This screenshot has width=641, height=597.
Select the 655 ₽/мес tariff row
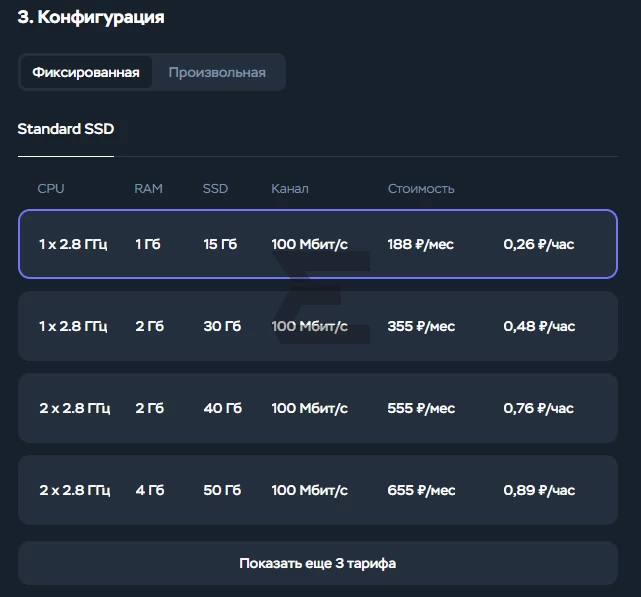coord(318,490)
